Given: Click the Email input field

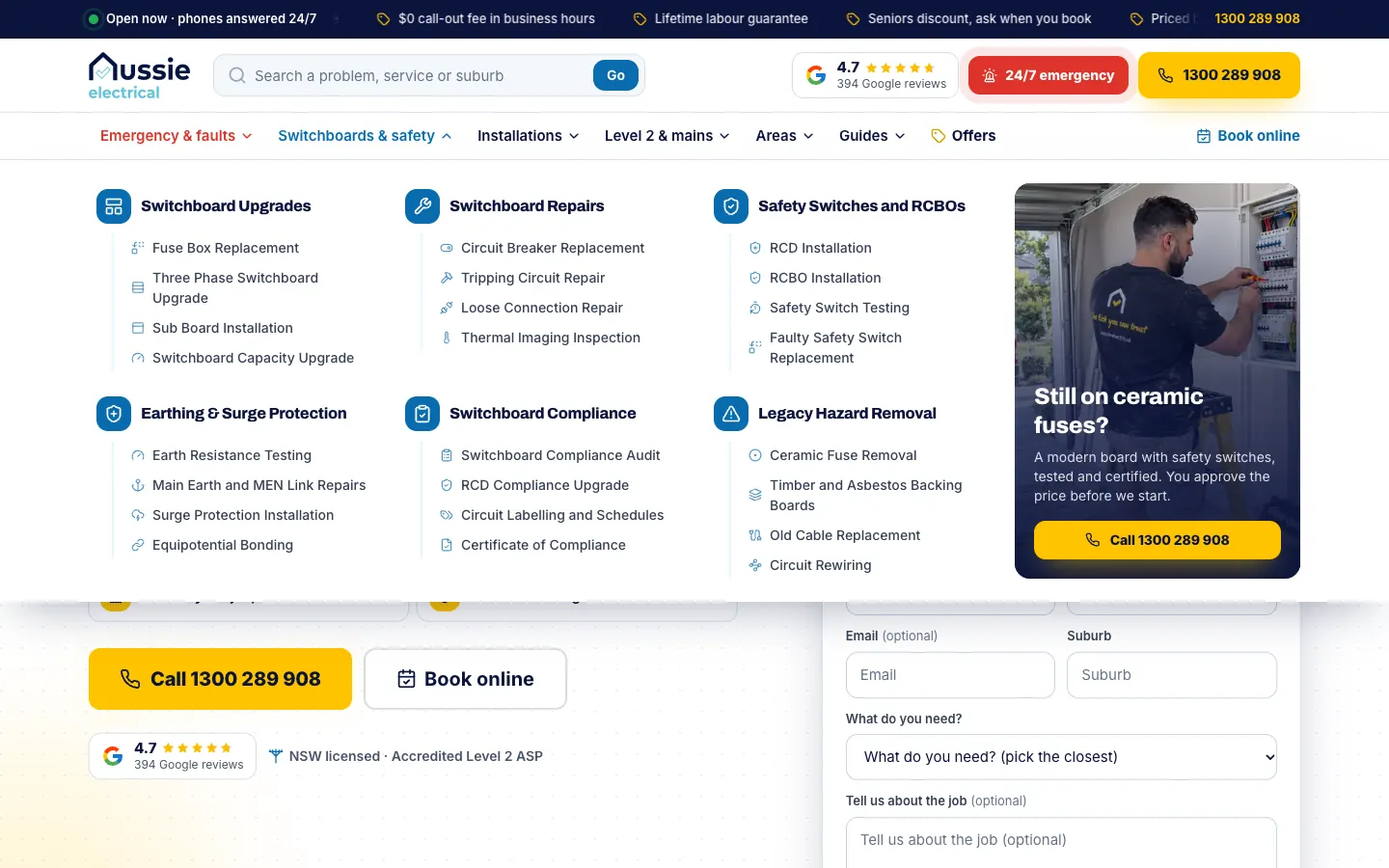Looking at the screenshot, I should [950, 675].
